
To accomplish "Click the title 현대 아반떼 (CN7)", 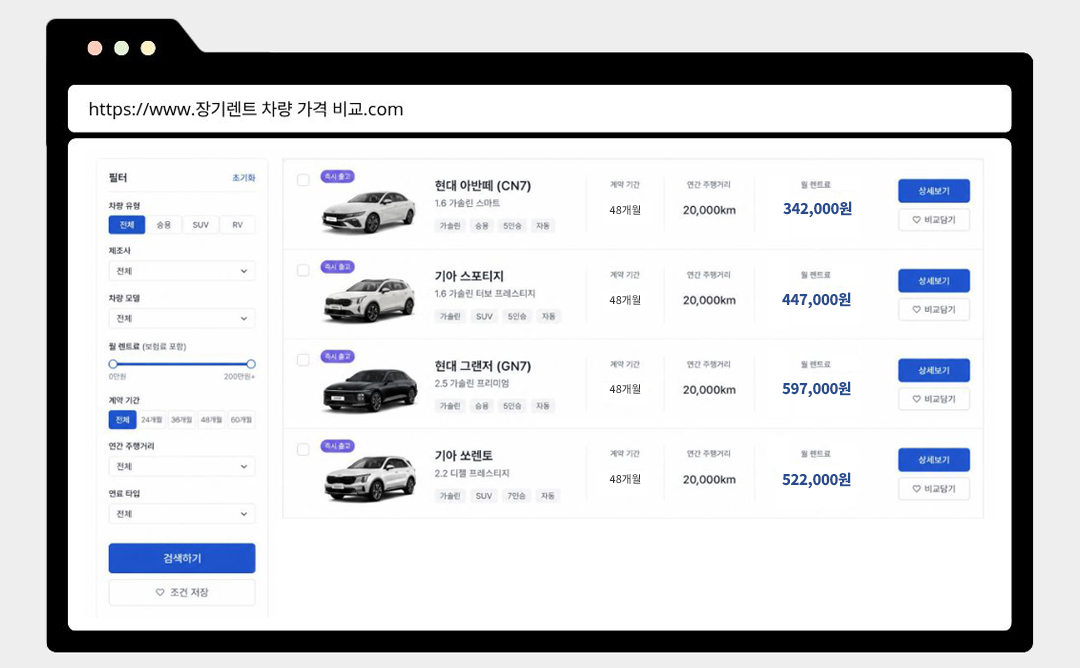I will 483,186.
